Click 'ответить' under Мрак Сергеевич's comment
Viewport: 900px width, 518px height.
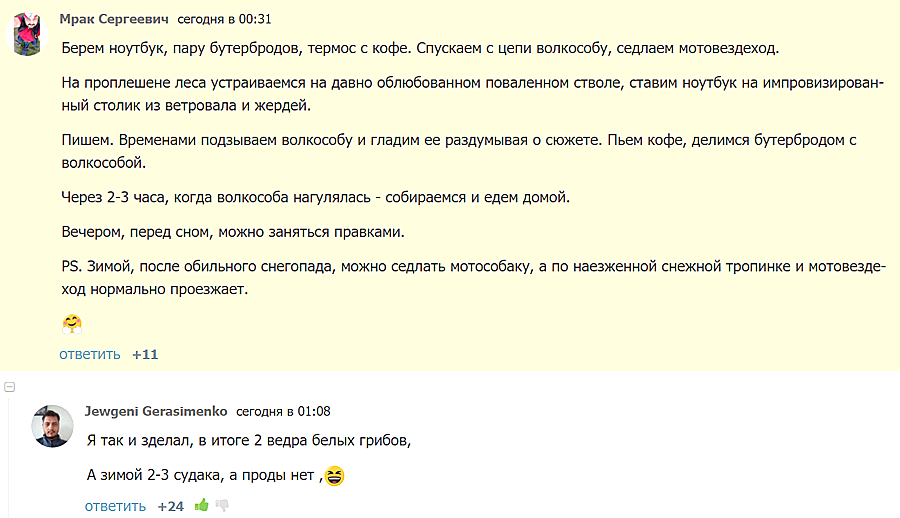point(89,354)
